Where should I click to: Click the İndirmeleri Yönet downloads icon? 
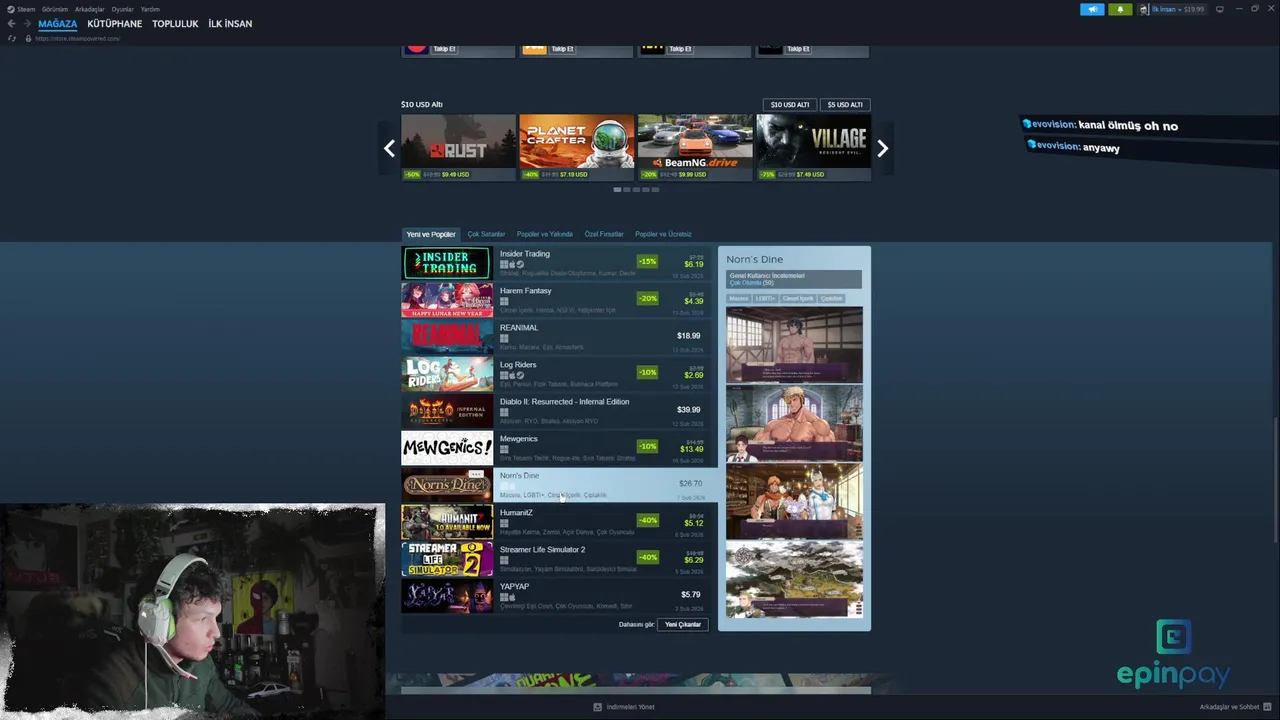coord(598,707)
